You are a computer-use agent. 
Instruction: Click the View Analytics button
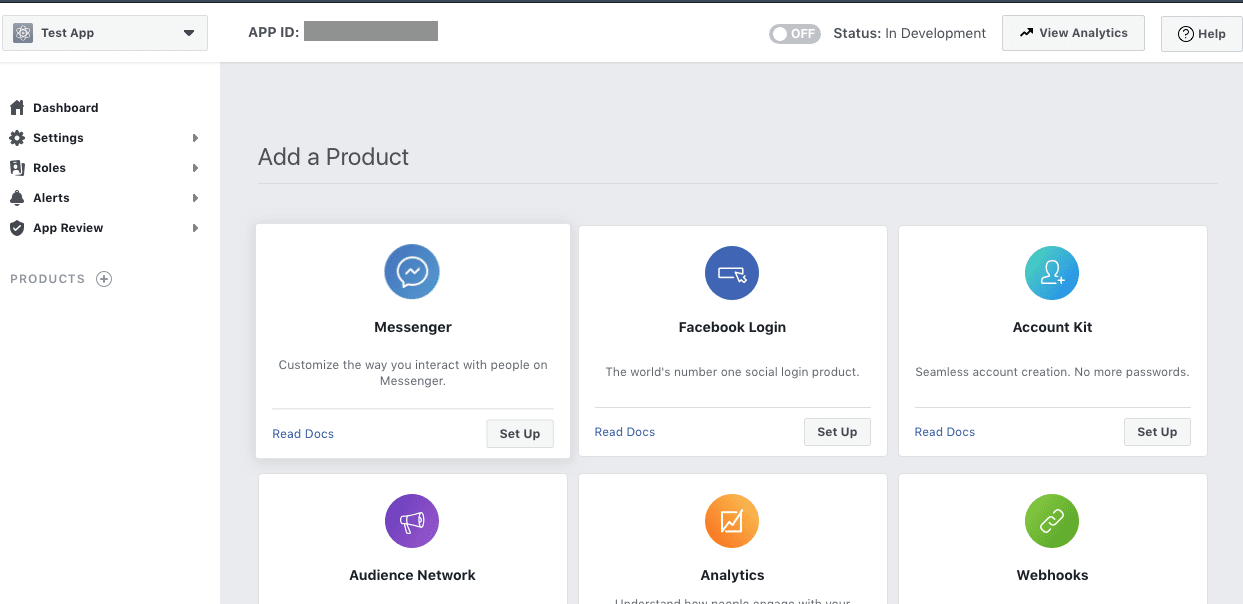click(x=1073, y=33)
